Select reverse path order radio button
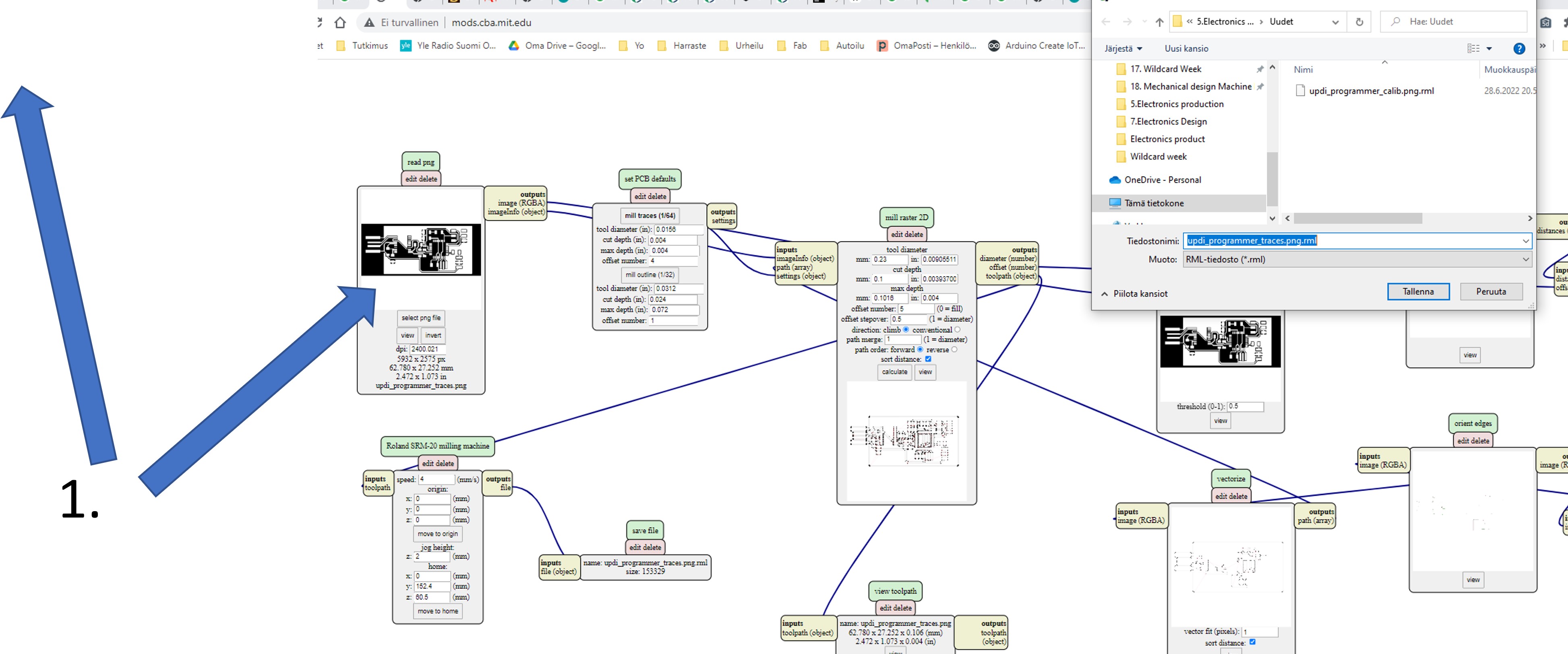Viewport: 1568px width, 654px height. point(954,349)
